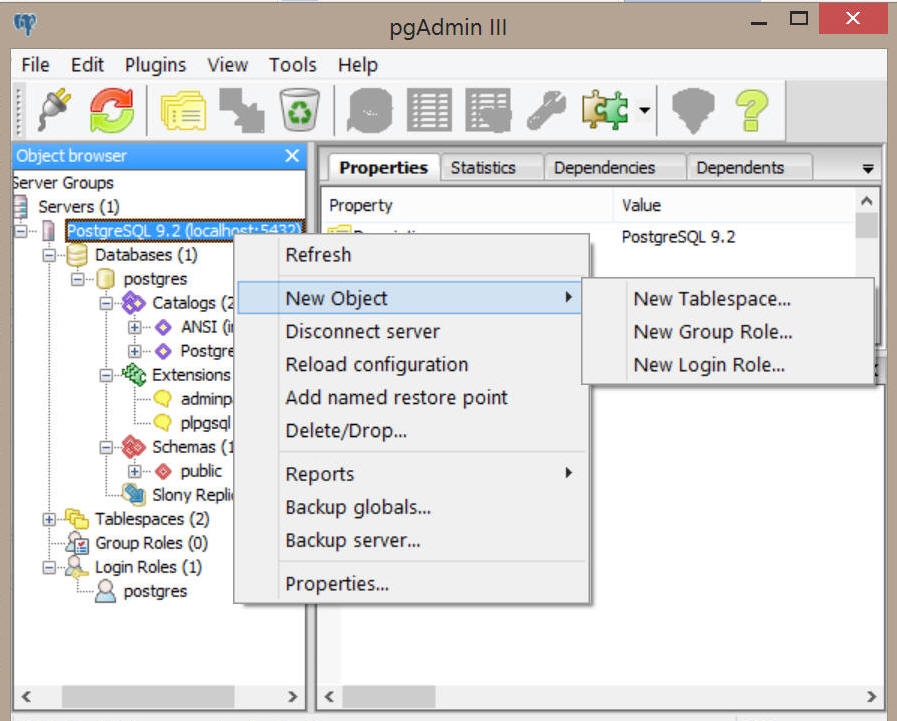897x721 pixels.
Task: Collapse the postgres database node
Action: coord(78,279)
